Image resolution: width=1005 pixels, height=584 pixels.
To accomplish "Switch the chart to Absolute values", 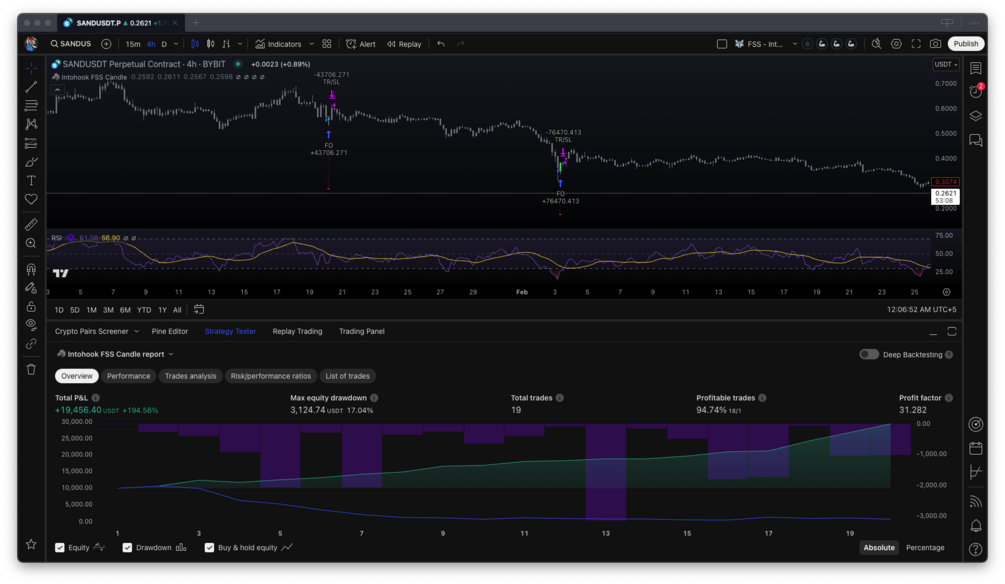I will coord(878,547).
